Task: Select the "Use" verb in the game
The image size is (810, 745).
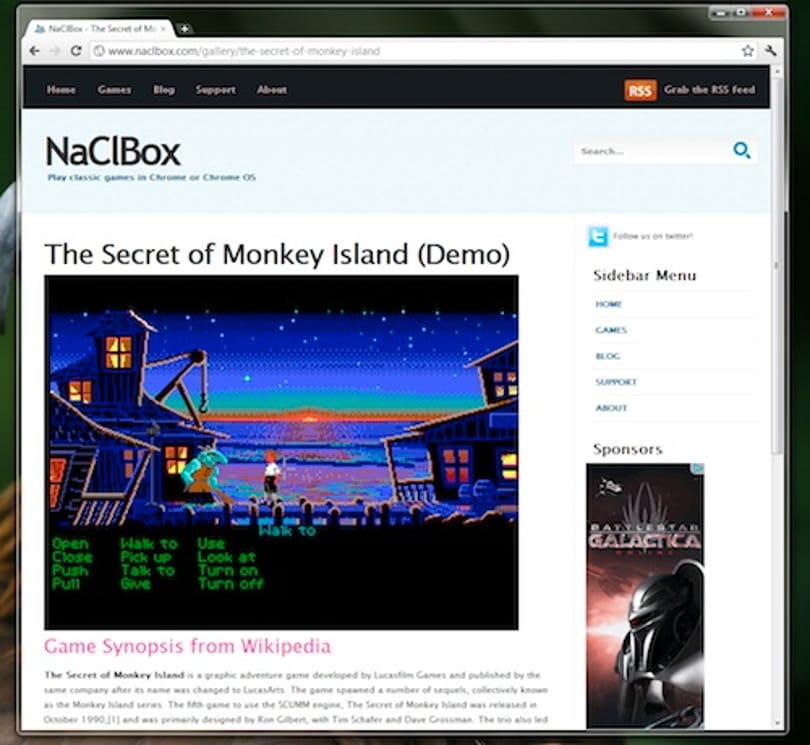Action: [211, 544]
